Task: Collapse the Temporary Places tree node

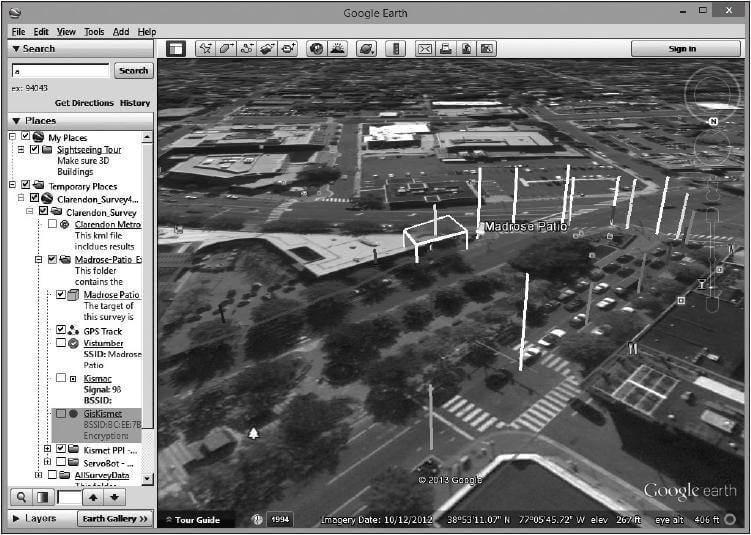Action: click(13, 186)
